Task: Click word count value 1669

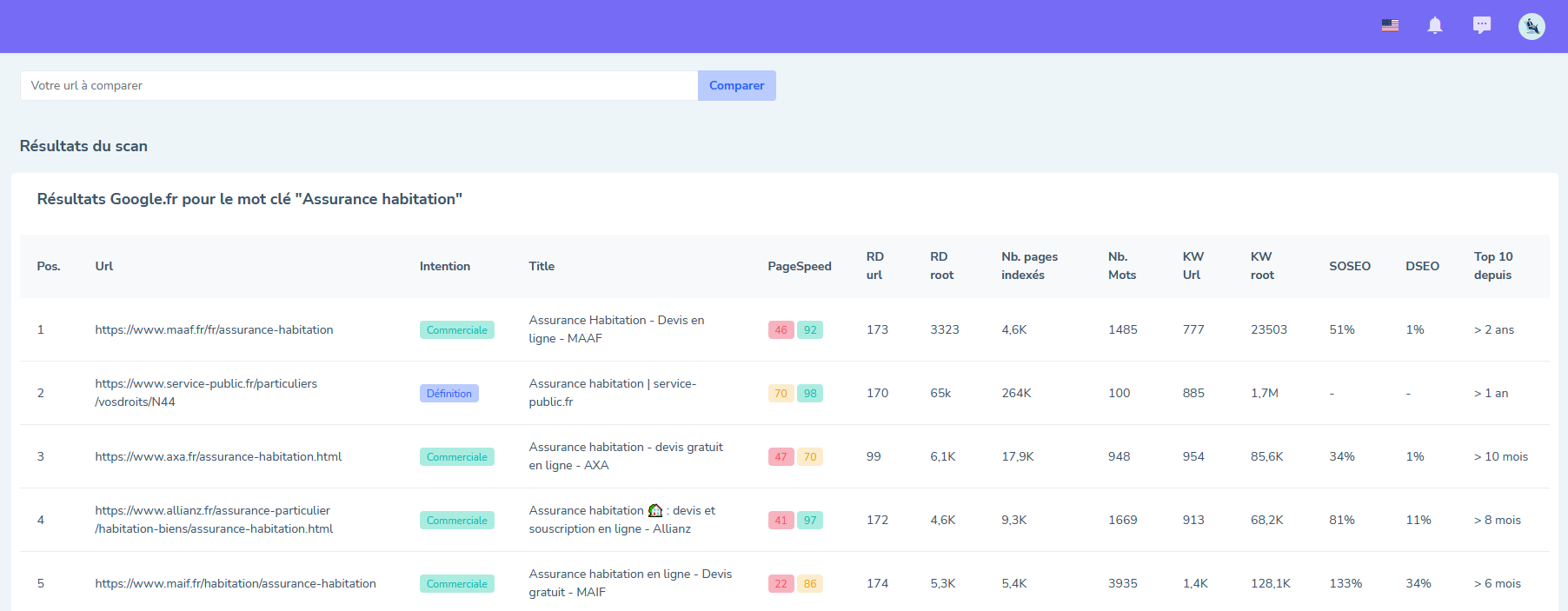Action: 1123,520
